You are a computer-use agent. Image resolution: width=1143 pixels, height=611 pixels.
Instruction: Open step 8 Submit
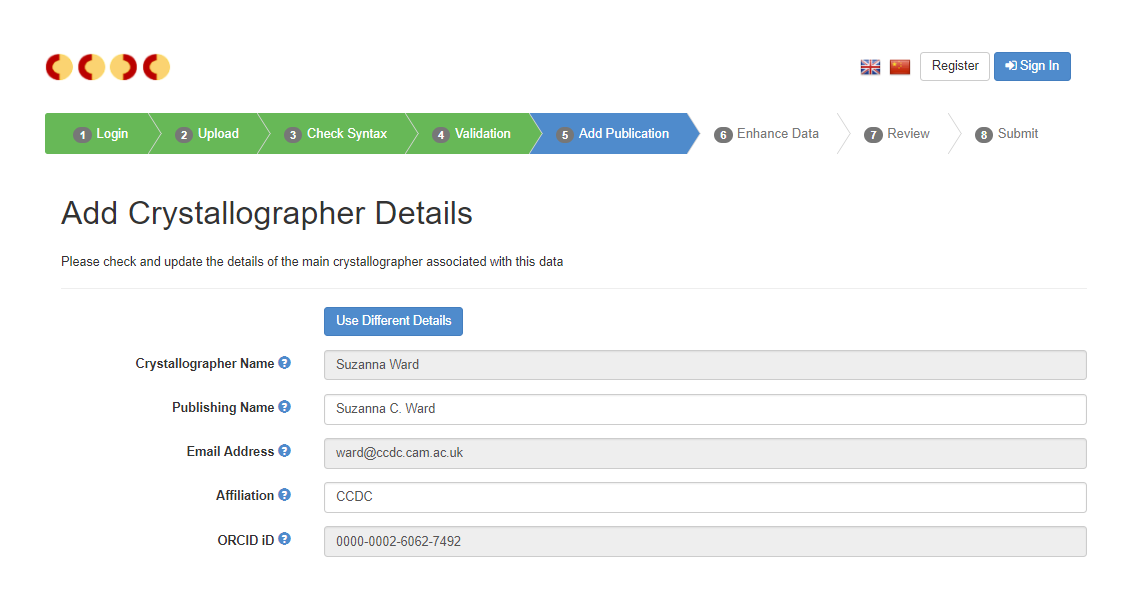pos(1007,134)
